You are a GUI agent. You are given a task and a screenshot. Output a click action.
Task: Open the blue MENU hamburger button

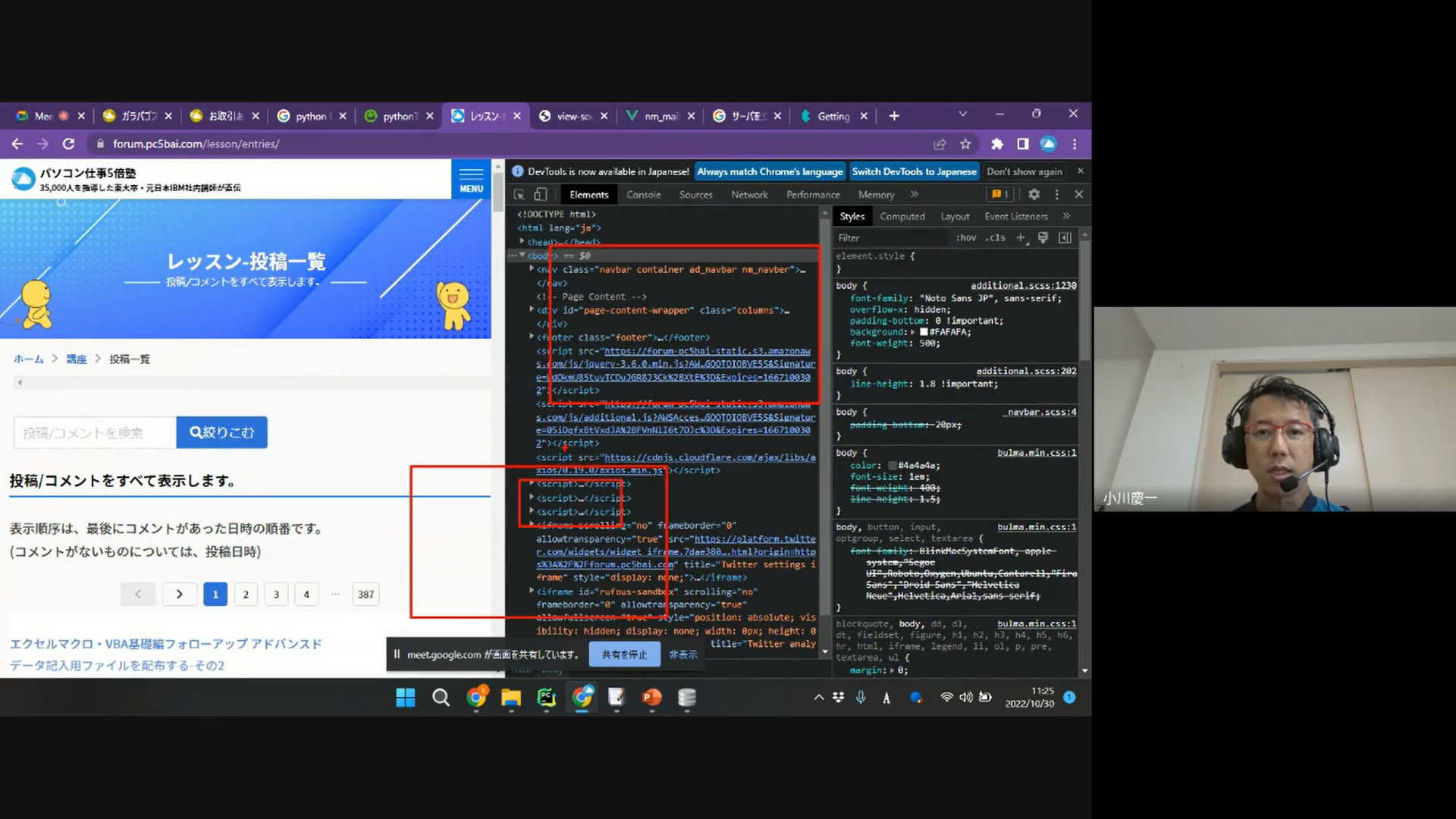471,180
